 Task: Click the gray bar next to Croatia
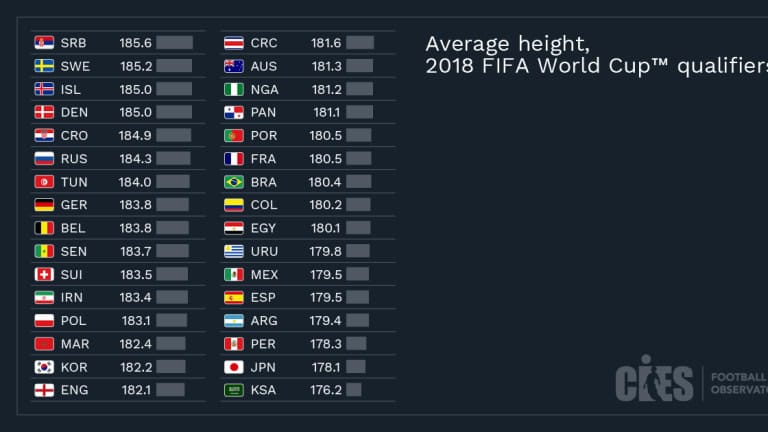(174, 136)
